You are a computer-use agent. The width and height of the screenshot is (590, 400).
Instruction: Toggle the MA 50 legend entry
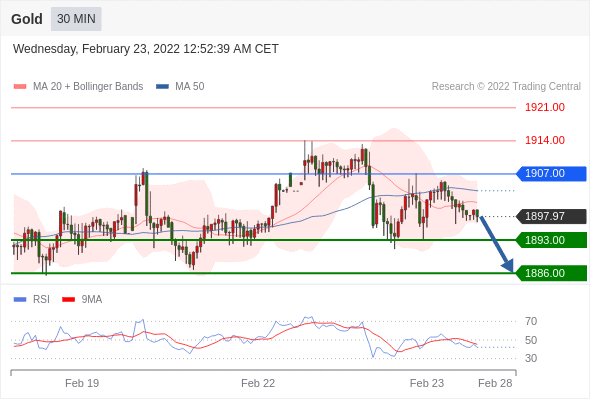tap(180, 87)
